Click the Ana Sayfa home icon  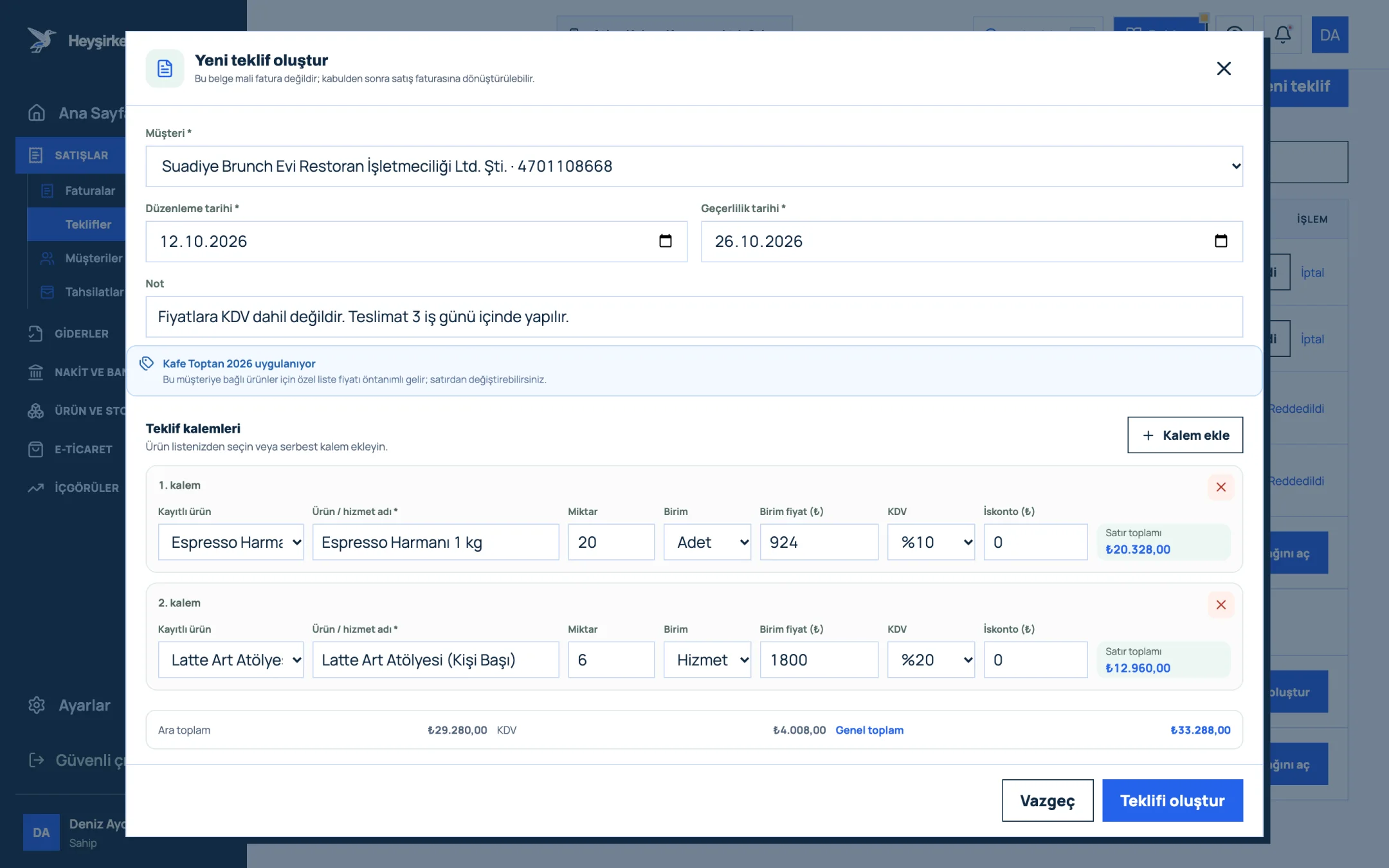click(x=37, y=113)
